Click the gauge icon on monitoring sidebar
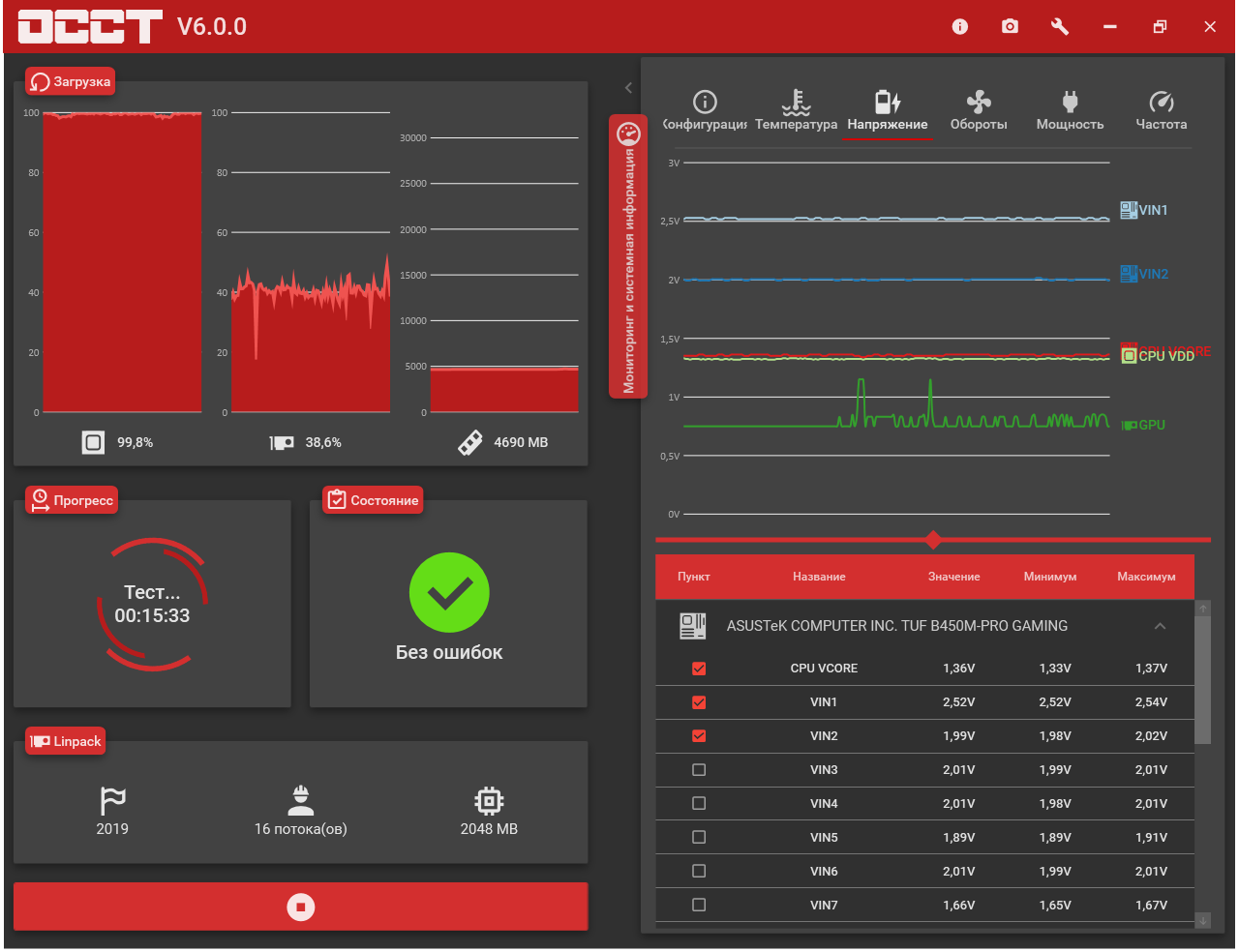1239x952 pixels. (628, 133)
